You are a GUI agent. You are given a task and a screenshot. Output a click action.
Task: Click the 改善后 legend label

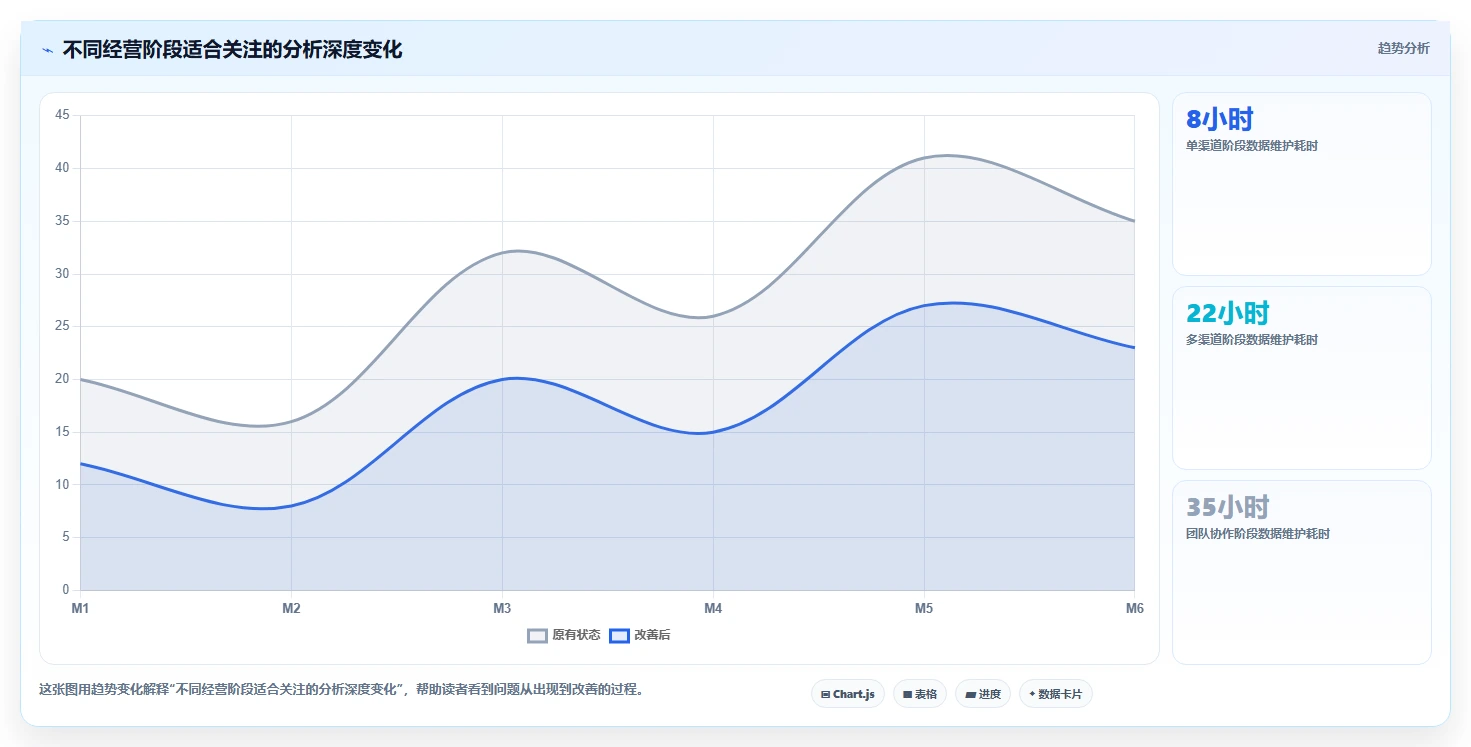(652, 635)
